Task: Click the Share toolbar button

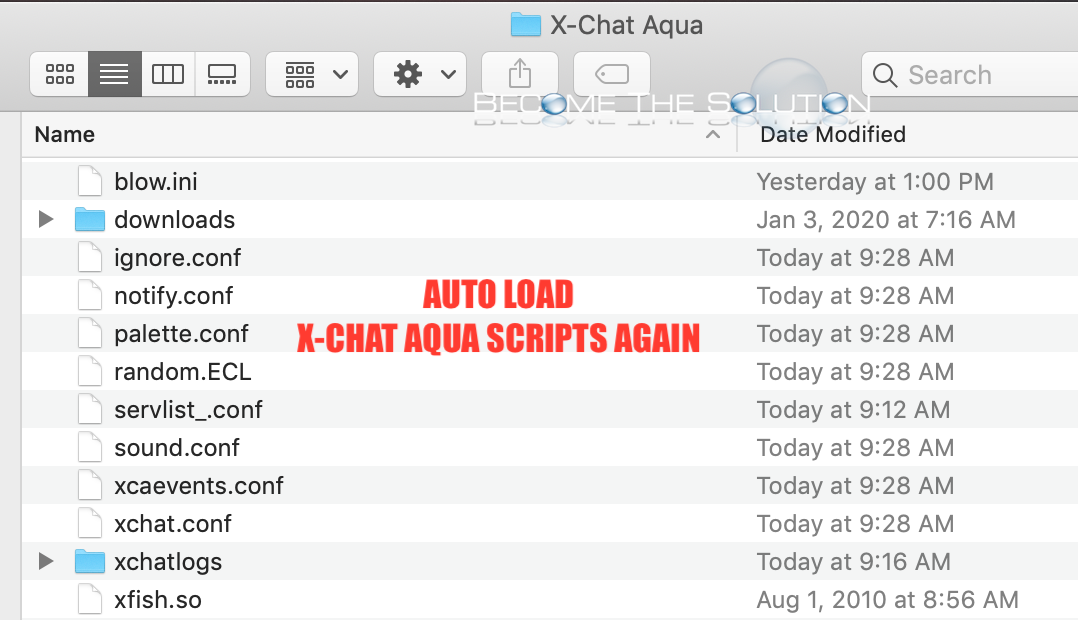Action: [520, 74]
